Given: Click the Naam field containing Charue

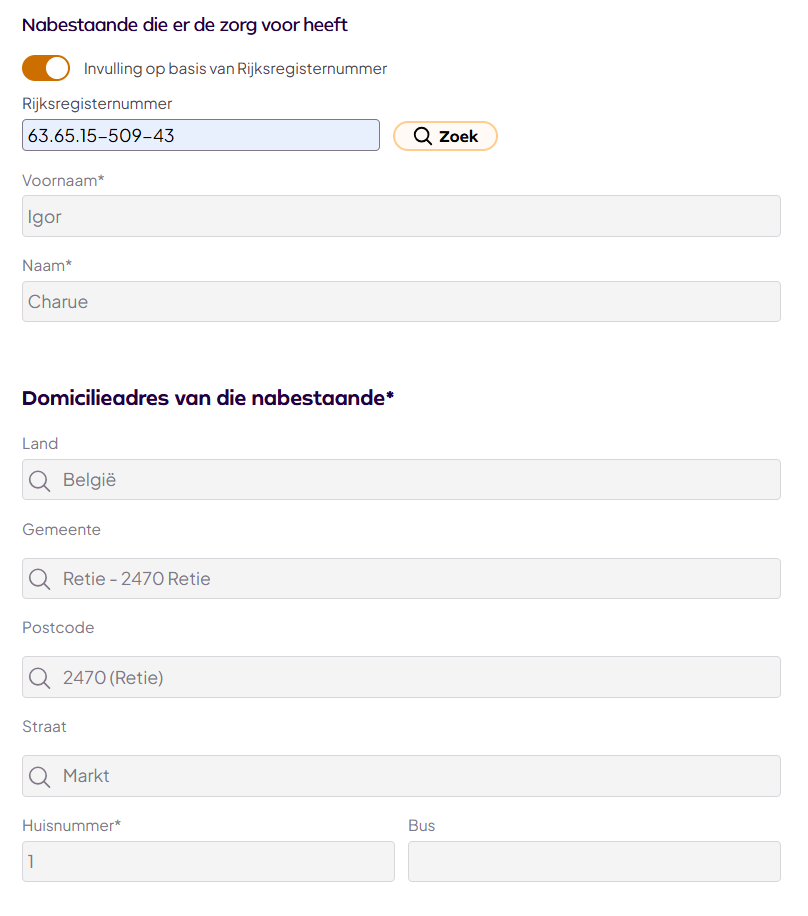Looking at the screenshot, I should (401, 301).
